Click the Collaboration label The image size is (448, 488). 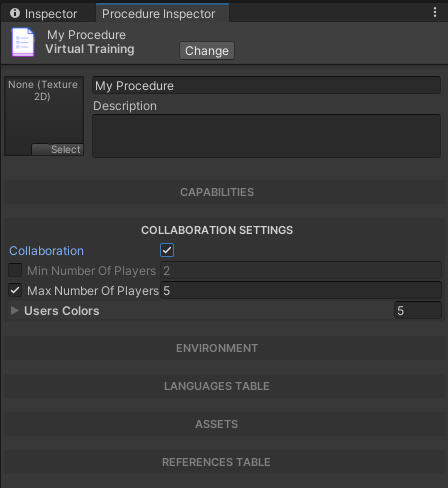46,251
